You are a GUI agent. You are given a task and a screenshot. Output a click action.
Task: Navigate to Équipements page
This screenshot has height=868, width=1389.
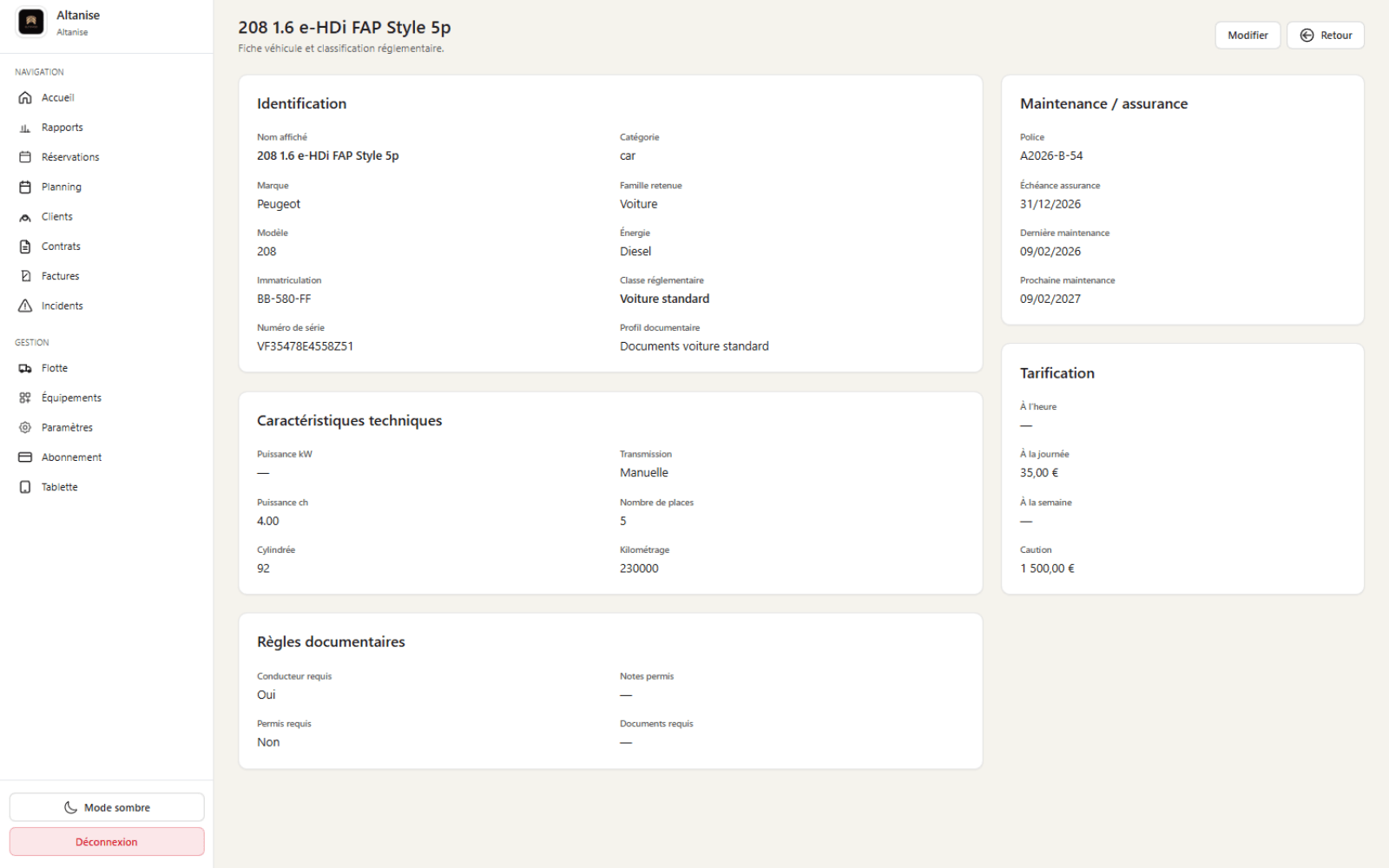pos(71,398)
